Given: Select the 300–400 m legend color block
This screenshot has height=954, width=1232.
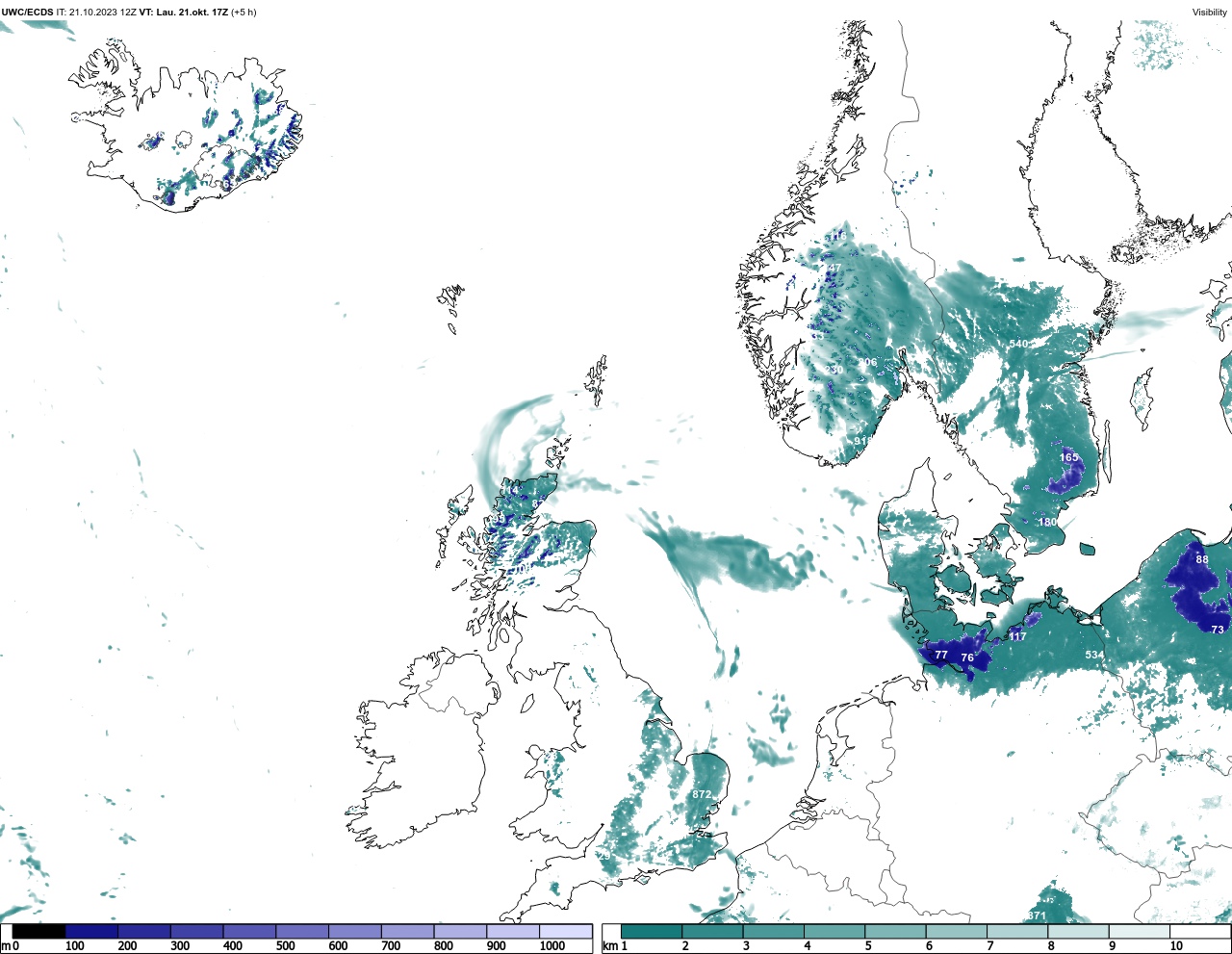Looking at the screenshot, I should pyautogui.click(x=196, y=932).
